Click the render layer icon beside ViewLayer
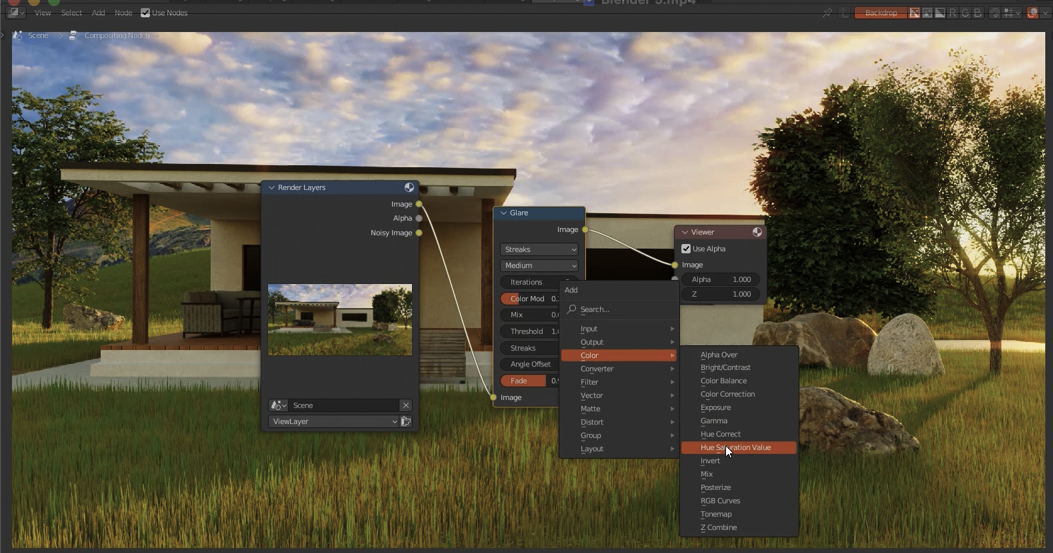 click(406, 421)
